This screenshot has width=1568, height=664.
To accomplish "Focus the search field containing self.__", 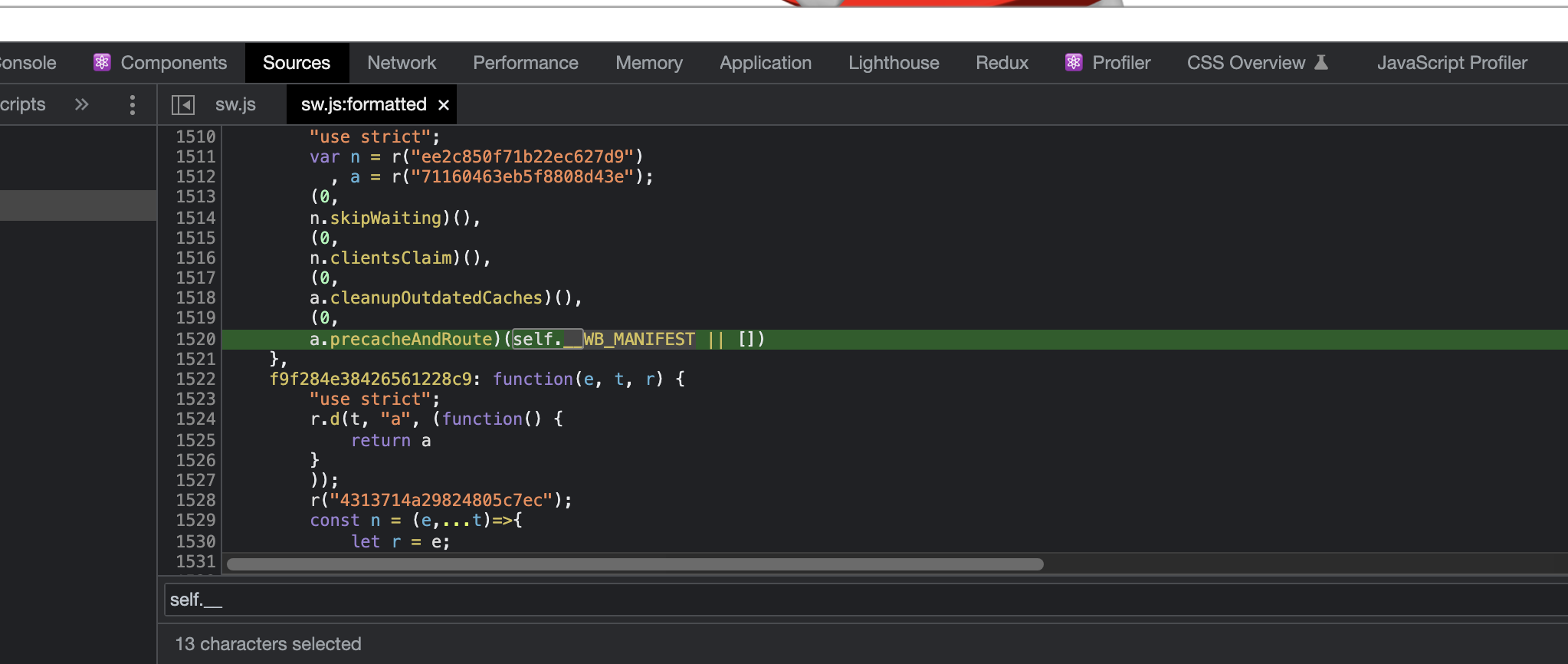I will [x=866, y=600].
